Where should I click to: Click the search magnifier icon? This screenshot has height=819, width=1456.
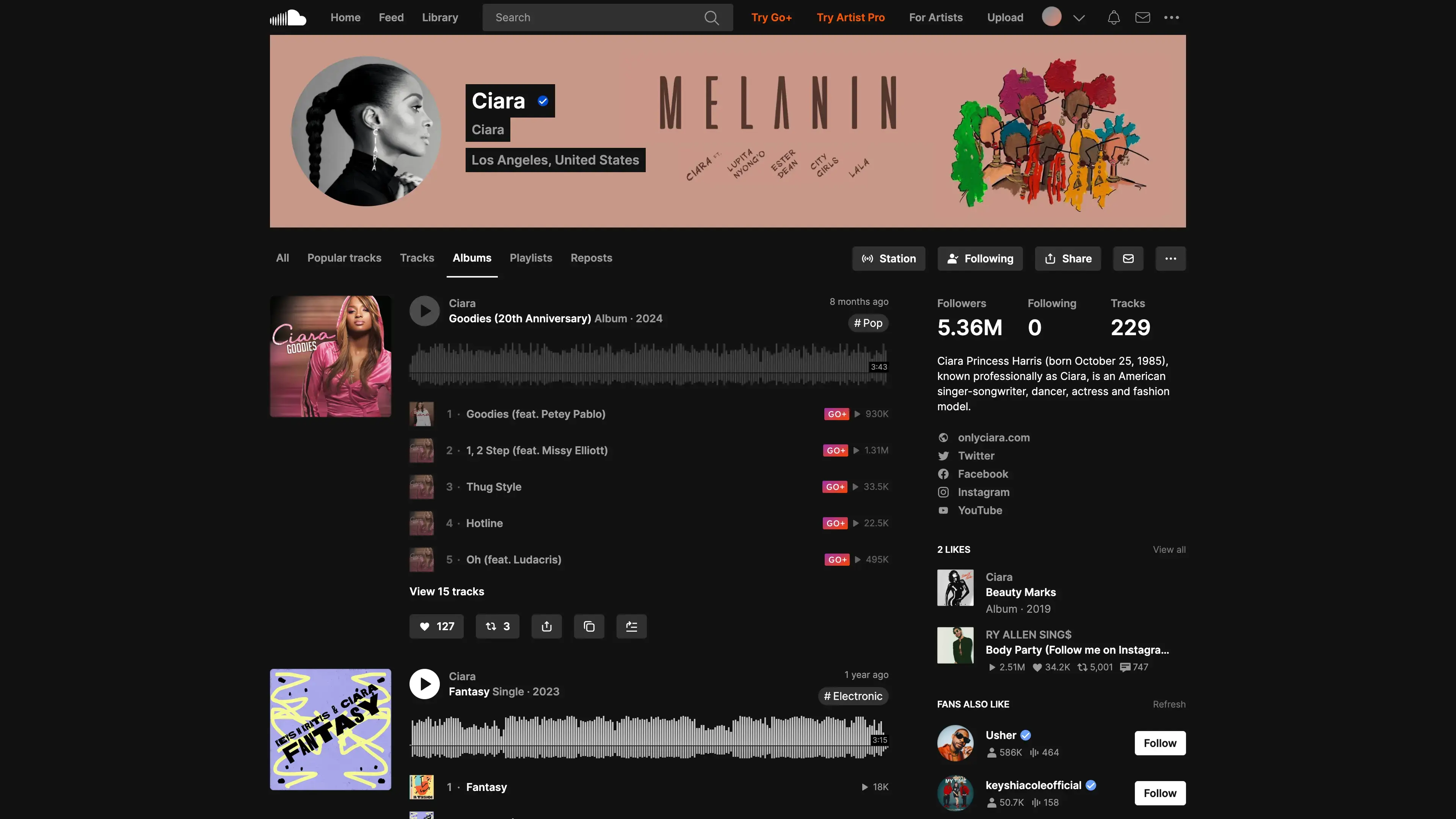coord(712,17)
